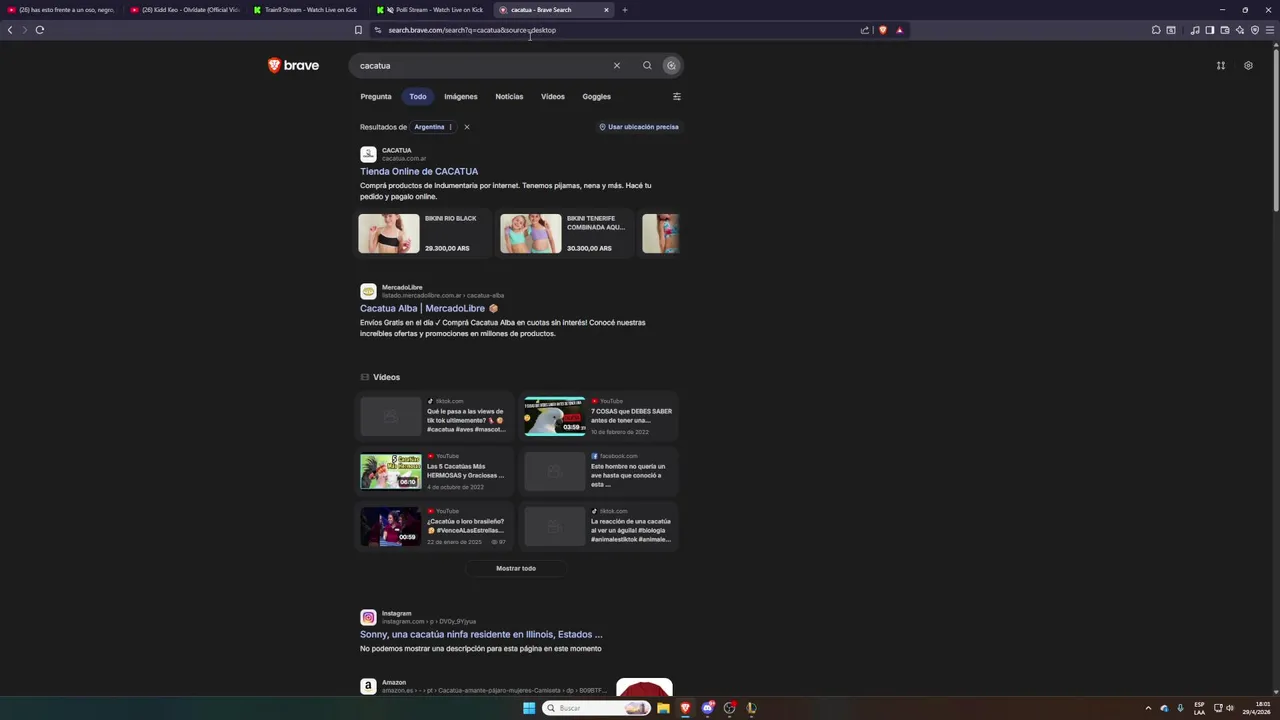
Task: Open the ESP LAA language indicator
Action: pos(1199,708)
